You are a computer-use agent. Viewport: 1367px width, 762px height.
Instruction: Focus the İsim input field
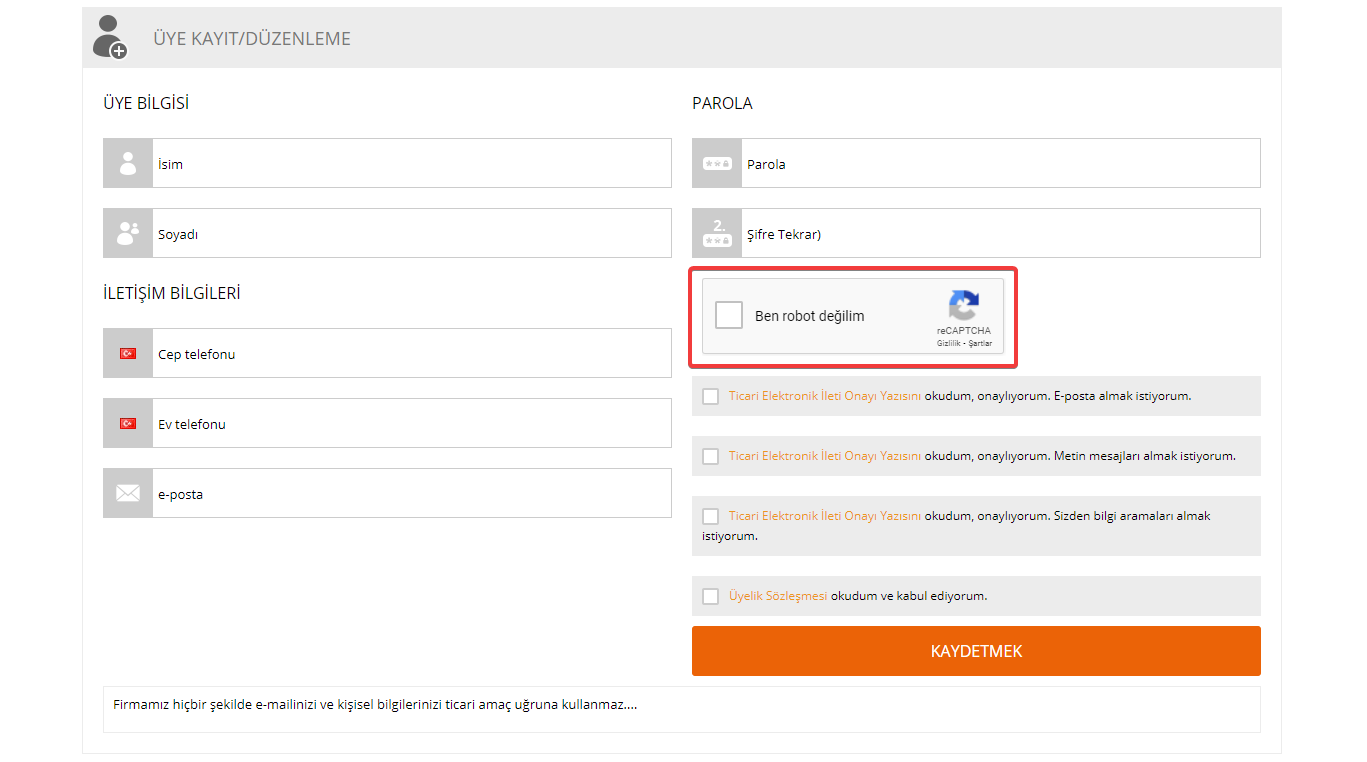point(412,163)
